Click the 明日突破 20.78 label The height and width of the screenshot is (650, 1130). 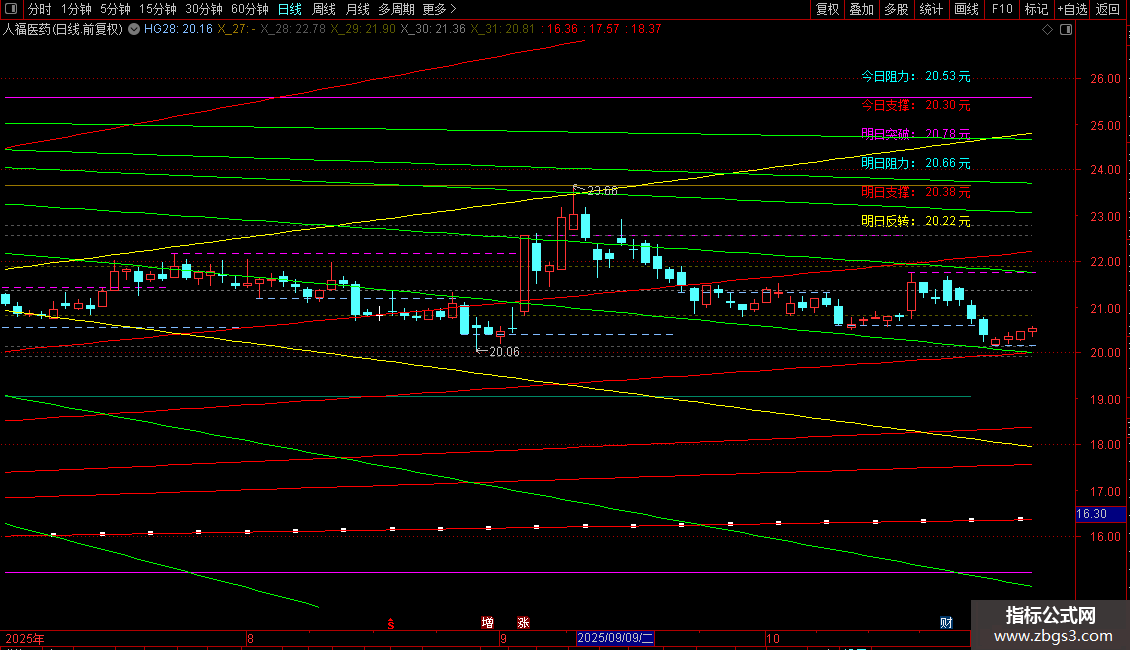(916, 134)
